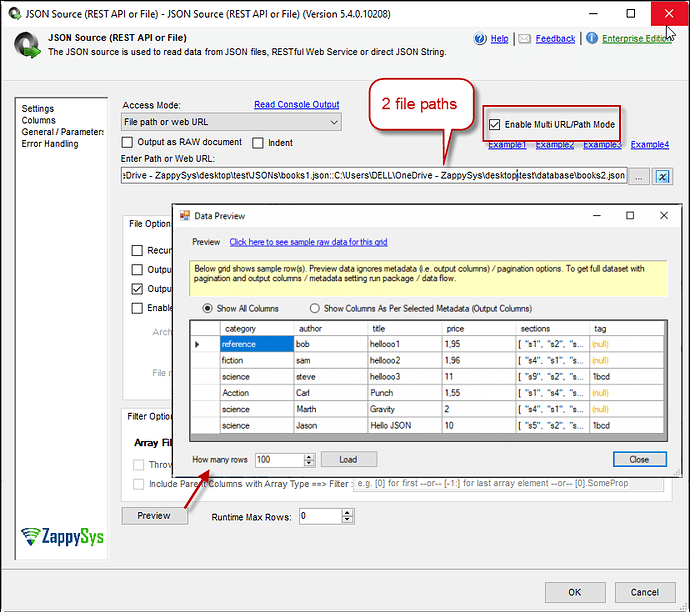Open the Read Console Output link
The height and width of the screenshot is (612, 690).
click(x=296, y=104)
